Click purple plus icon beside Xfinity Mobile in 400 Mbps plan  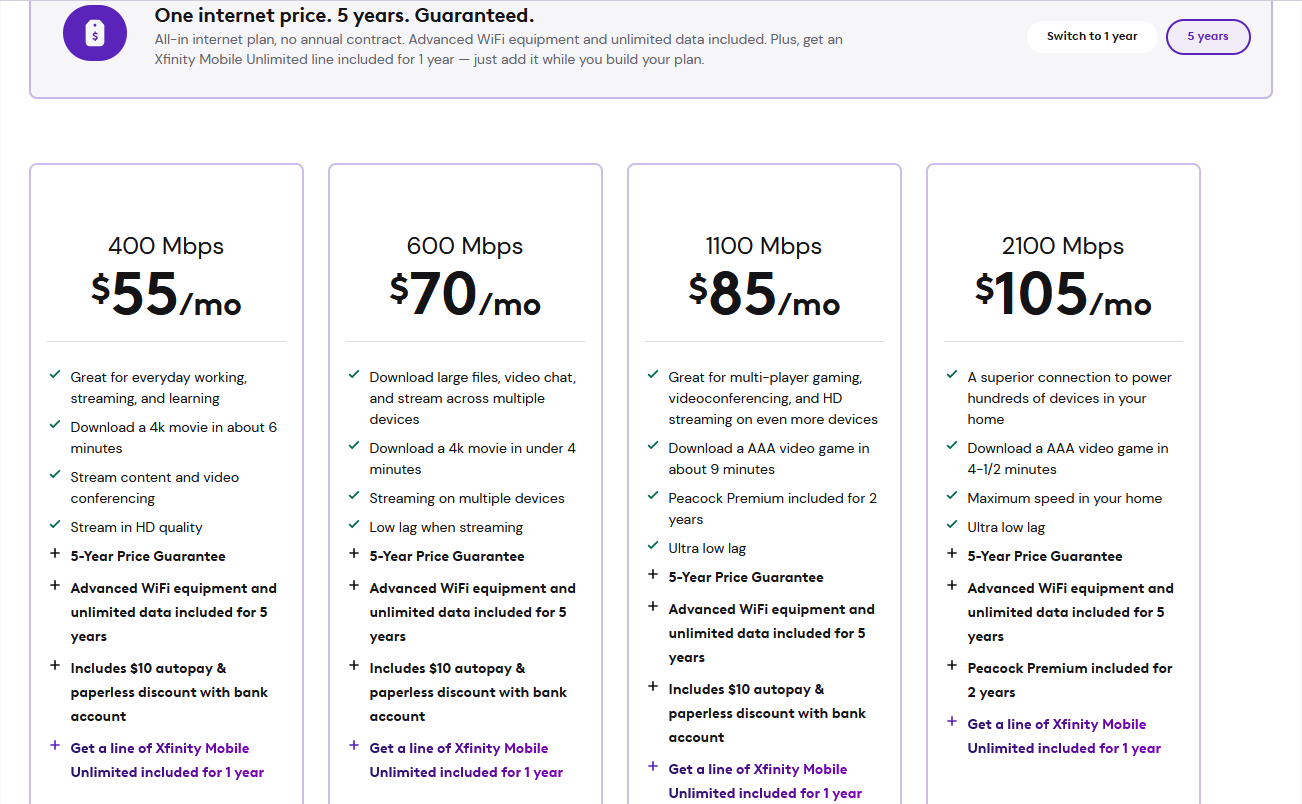[x=55, y=746]
